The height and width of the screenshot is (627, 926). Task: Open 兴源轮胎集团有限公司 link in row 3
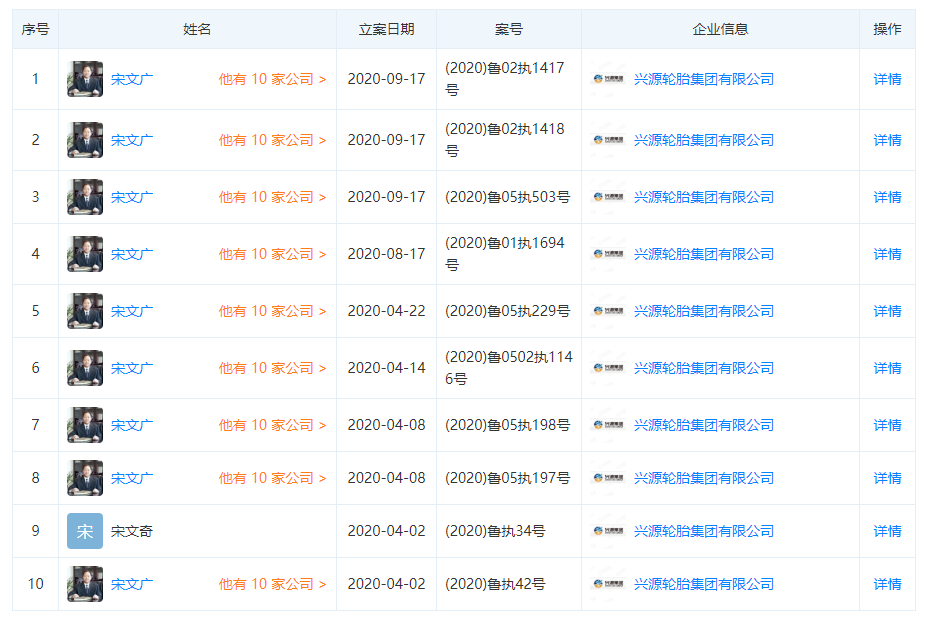coord(703,197)
